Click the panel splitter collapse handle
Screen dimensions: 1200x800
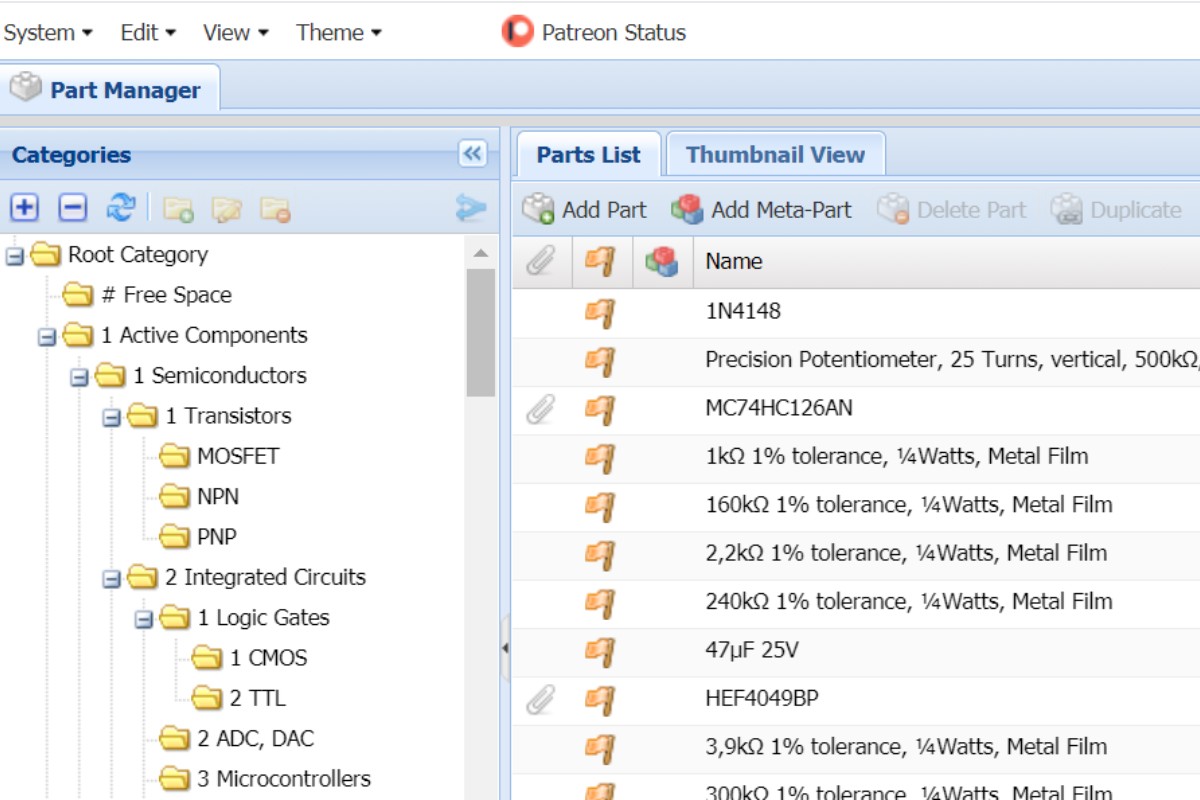coord(505,648)
